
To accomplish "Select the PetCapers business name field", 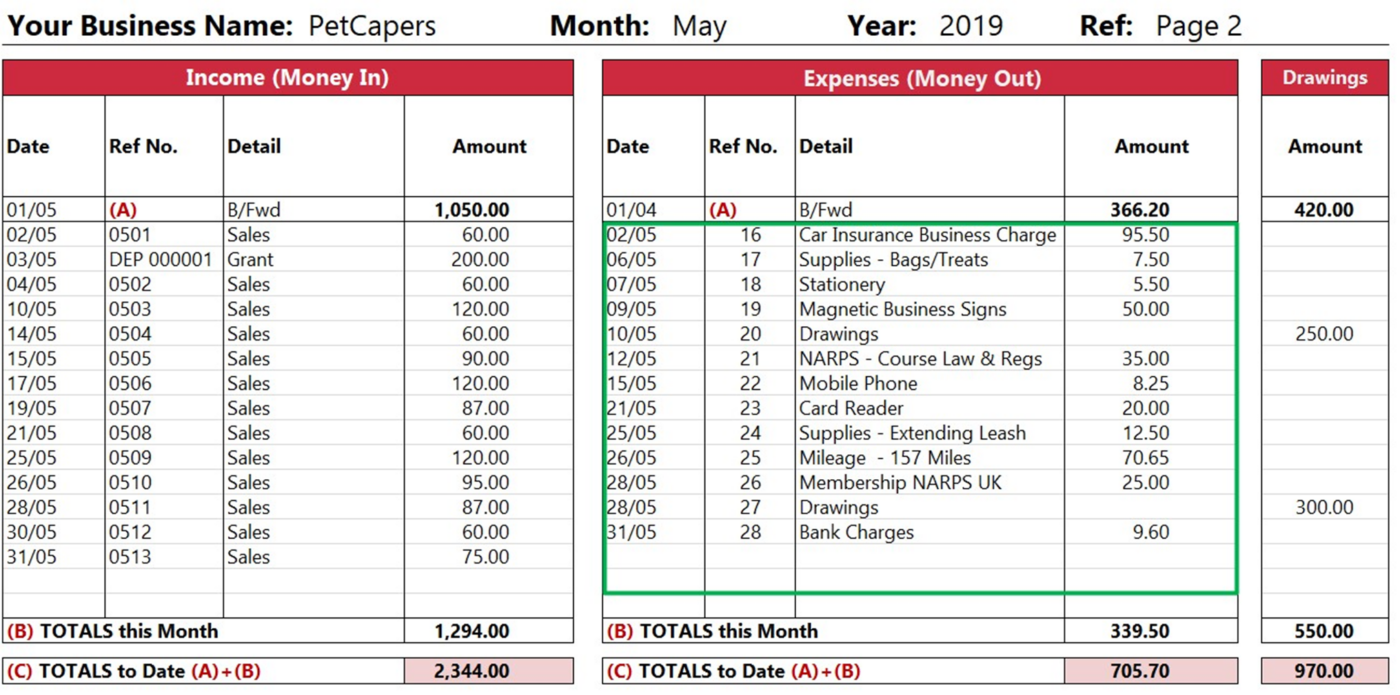I will pyautogui.click(x=372, y=26).
